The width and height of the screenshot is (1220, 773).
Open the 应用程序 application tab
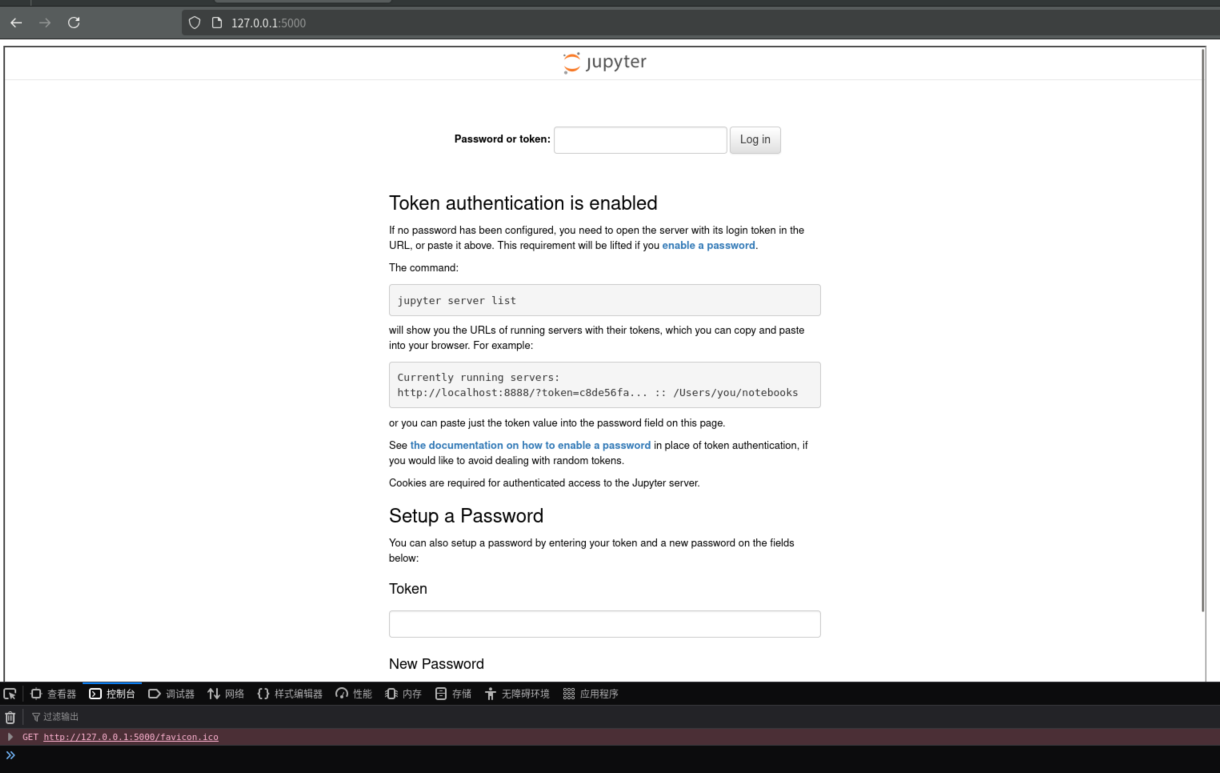591,693
